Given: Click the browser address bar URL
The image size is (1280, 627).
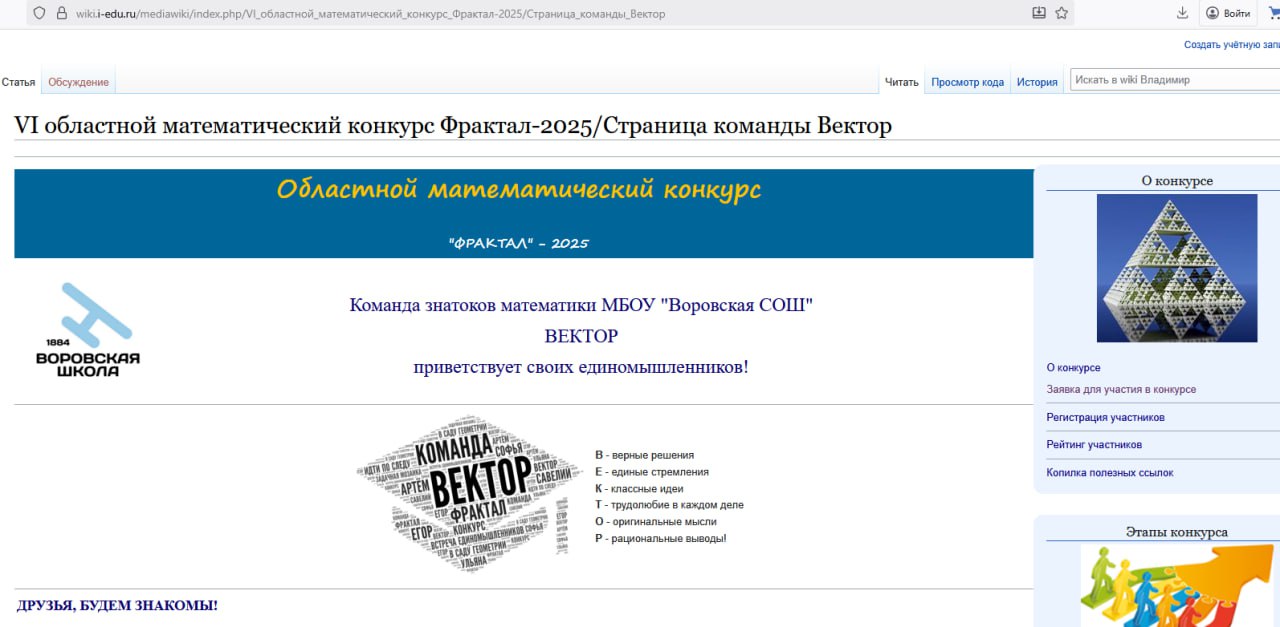Looking at the screenshot, I should (x=370, y=14).
